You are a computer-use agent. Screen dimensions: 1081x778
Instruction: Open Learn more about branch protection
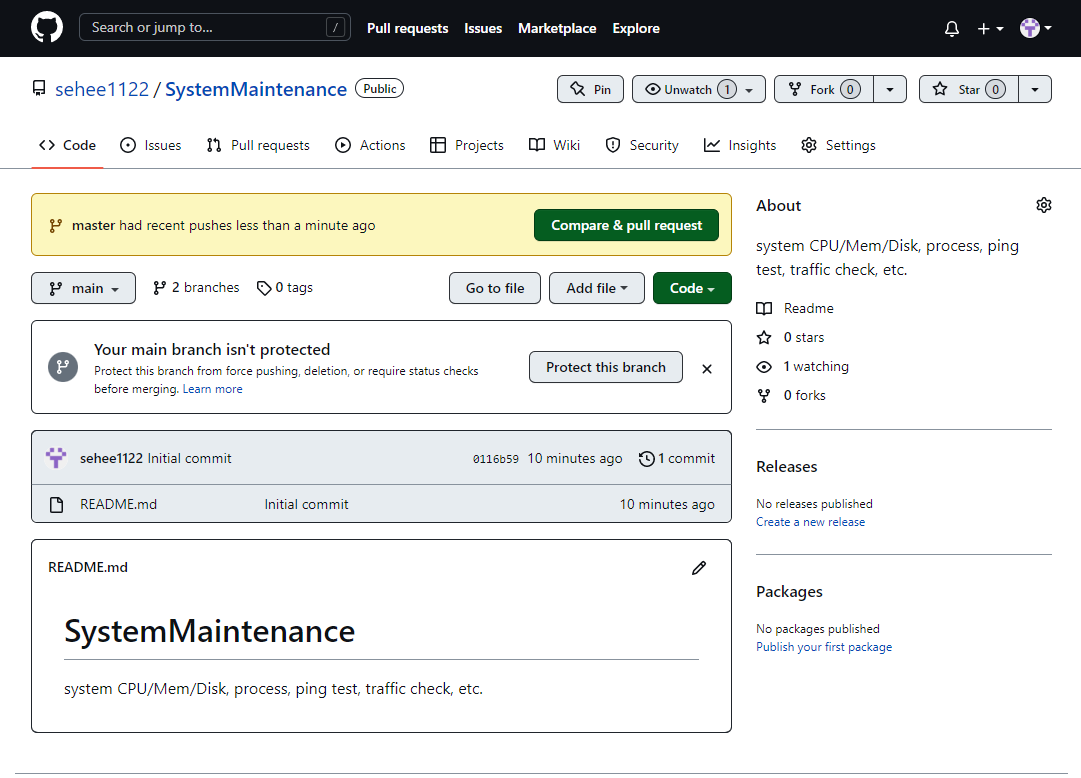212,389
